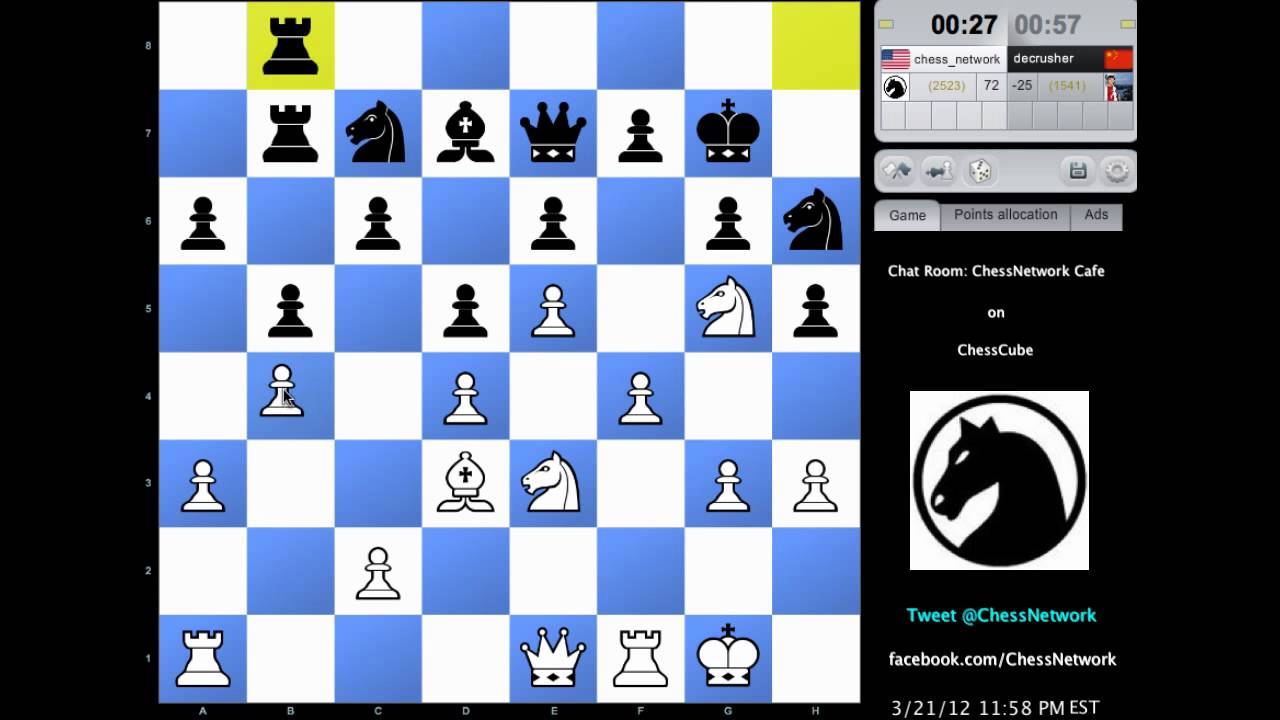Viewport: 1280px width, 720px height.
Task: Switch to the Game tab
Action: (907, 215)
